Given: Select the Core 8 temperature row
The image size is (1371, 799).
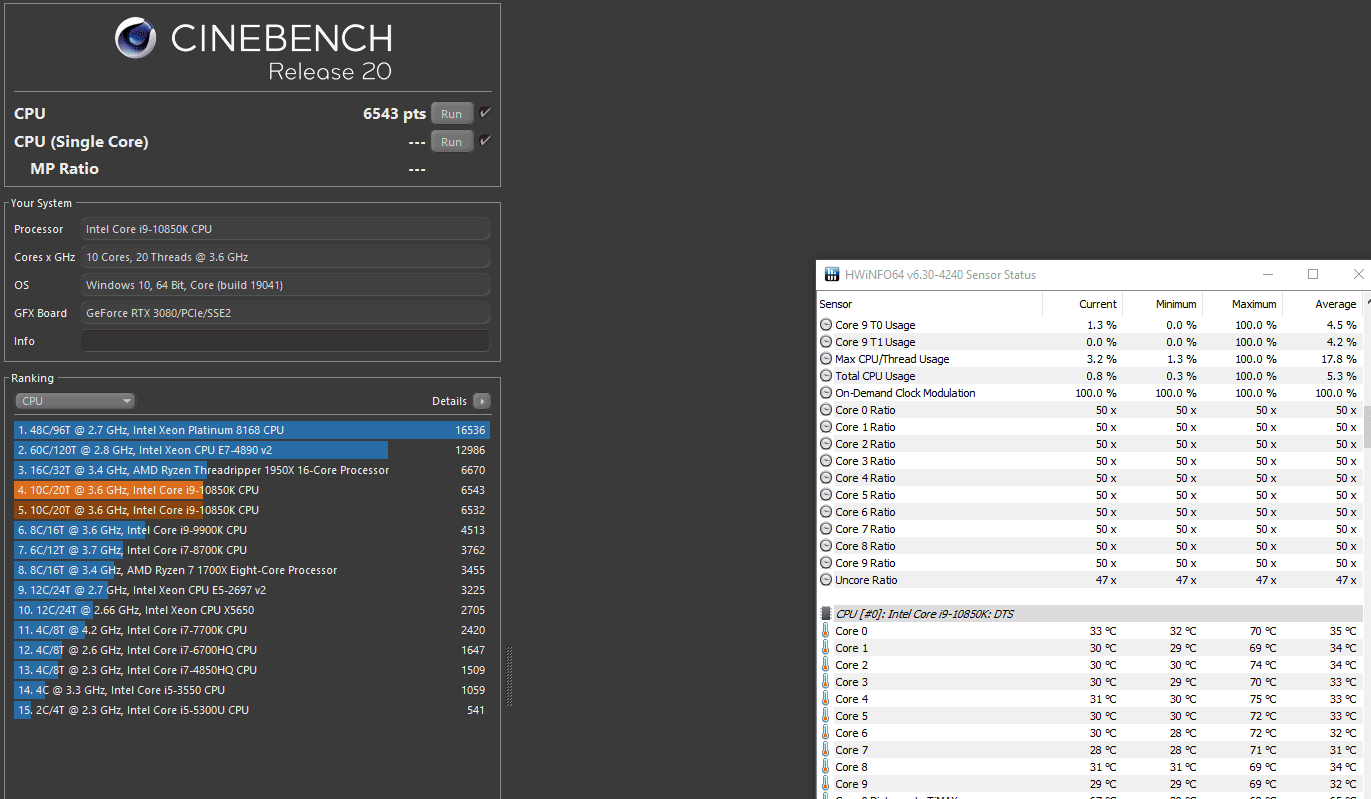Looking at the screenshot, I should click(x=1089, y=767).
